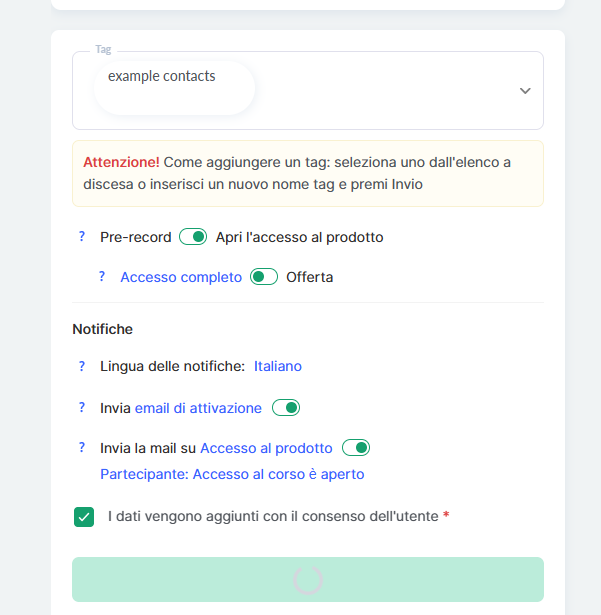Toggle Accesso completo / Offerta switch
601x615 pixels.
click(x=264, y=277)
